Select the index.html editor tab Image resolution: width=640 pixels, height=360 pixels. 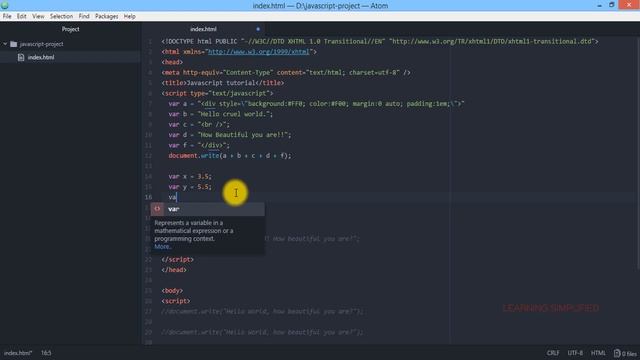pyautogui.click(x=203, y=29)
